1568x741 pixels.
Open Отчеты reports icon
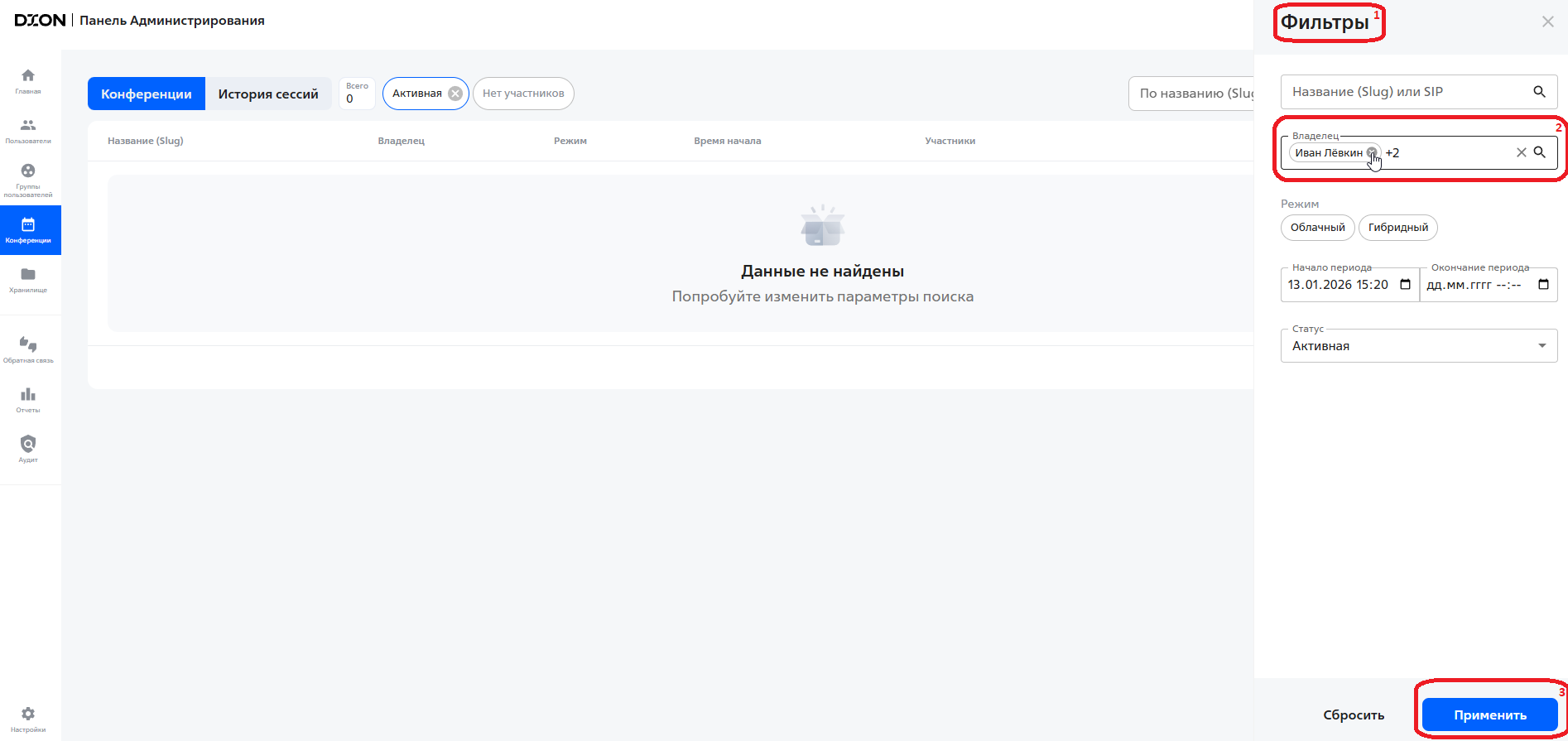[x=28, y=399]
